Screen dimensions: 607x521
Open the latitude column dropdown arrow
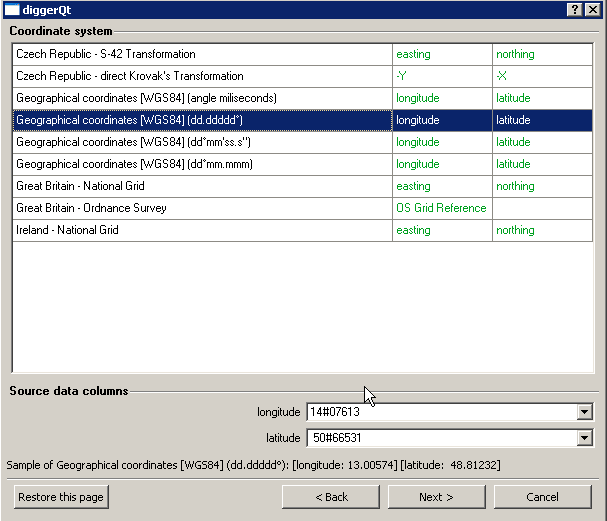pos(584,437)
